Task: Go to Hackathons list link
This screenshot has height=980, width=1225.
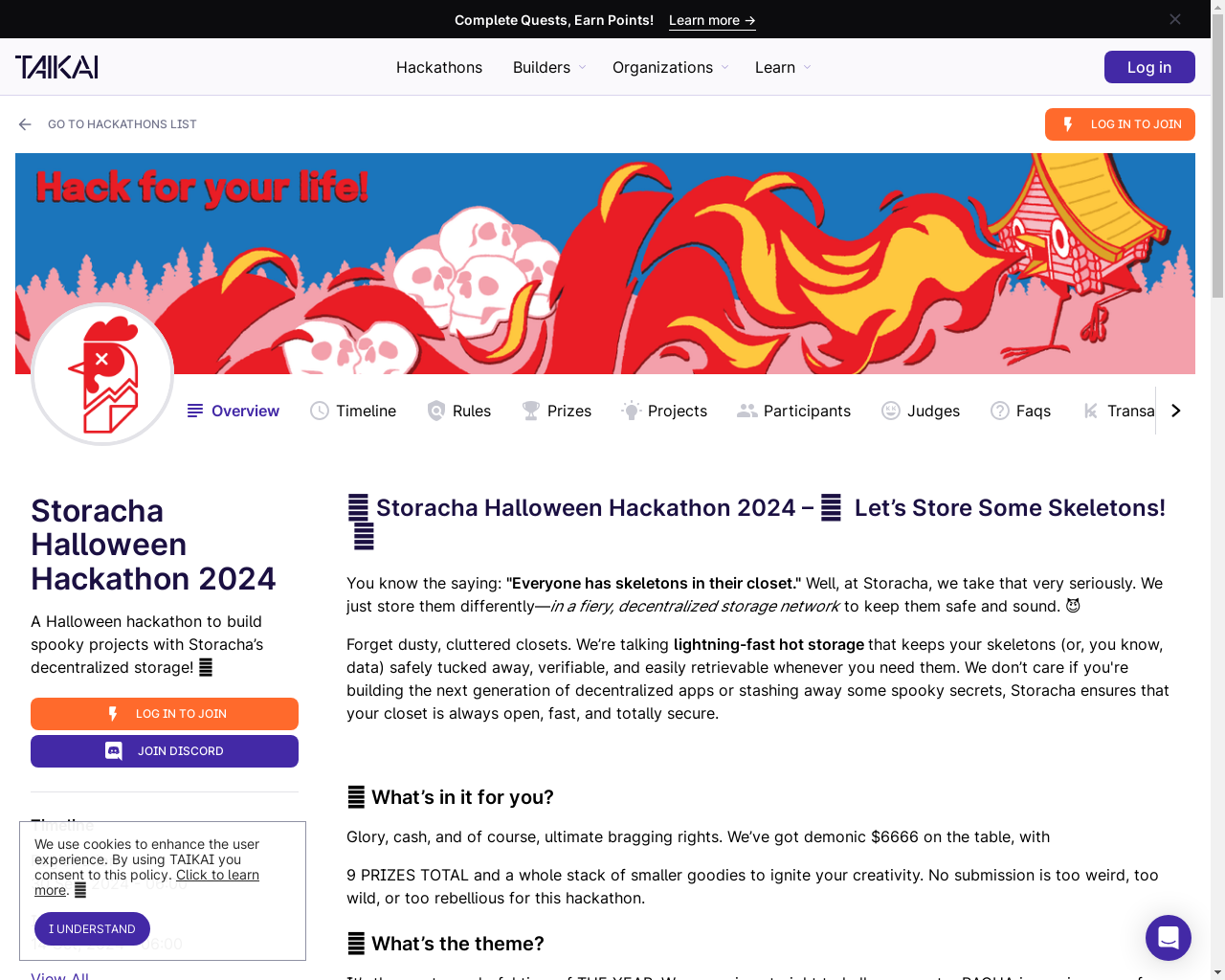Action: tap(122, 124)
